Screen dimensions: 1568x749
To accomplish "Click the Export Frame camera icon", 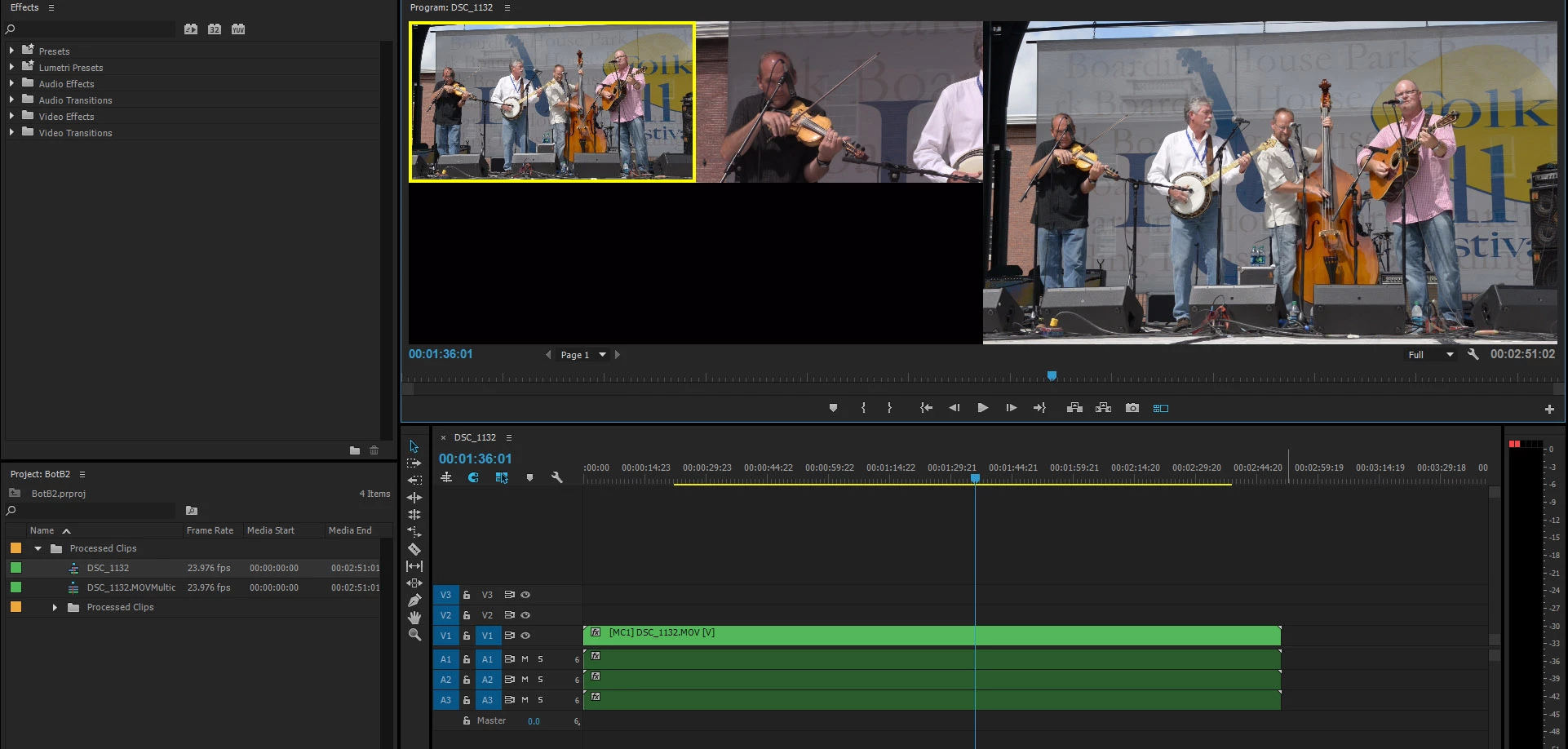I will coord(1132,408).
